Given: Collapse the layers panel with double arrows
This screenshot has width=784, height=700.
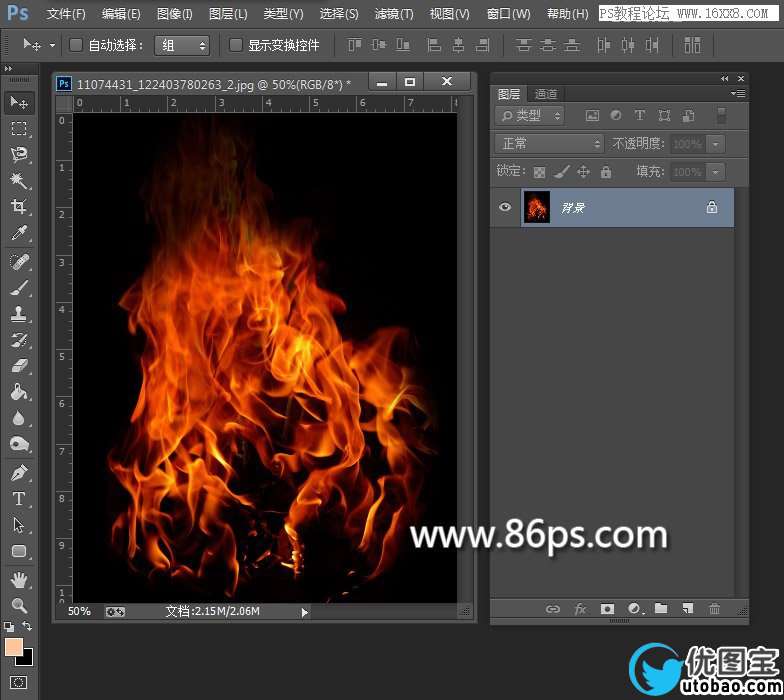Looking at the screenshot, I should click(724, 78).
